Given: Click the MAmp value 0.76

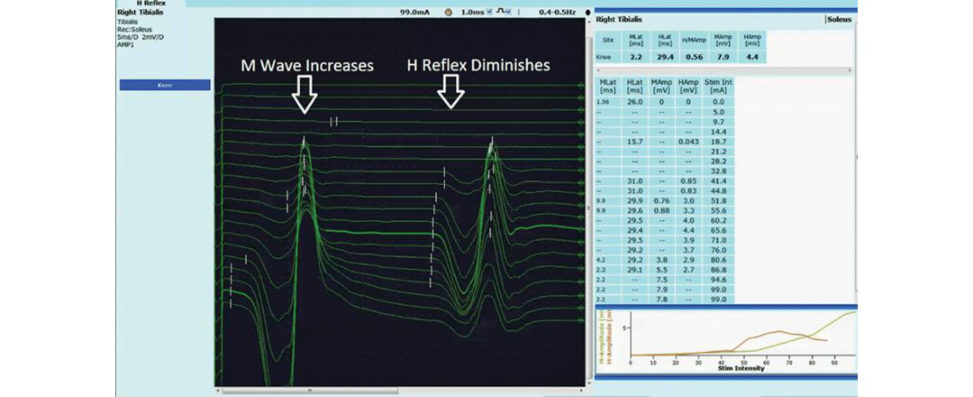Looking at the screenshot, I should 661,201.
